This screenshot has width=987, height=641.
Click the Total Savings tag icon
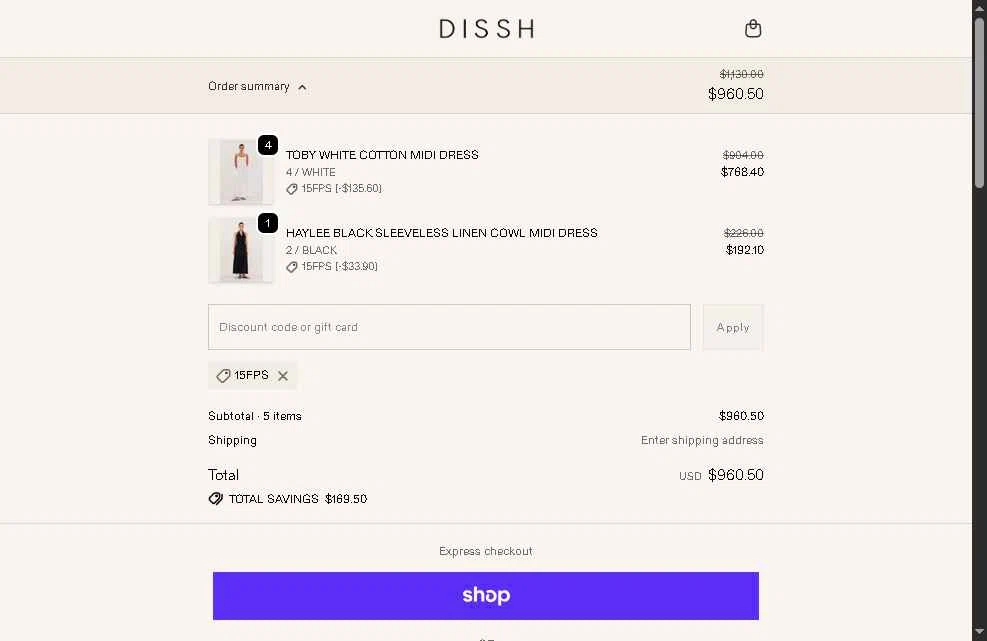coord(216,499)
